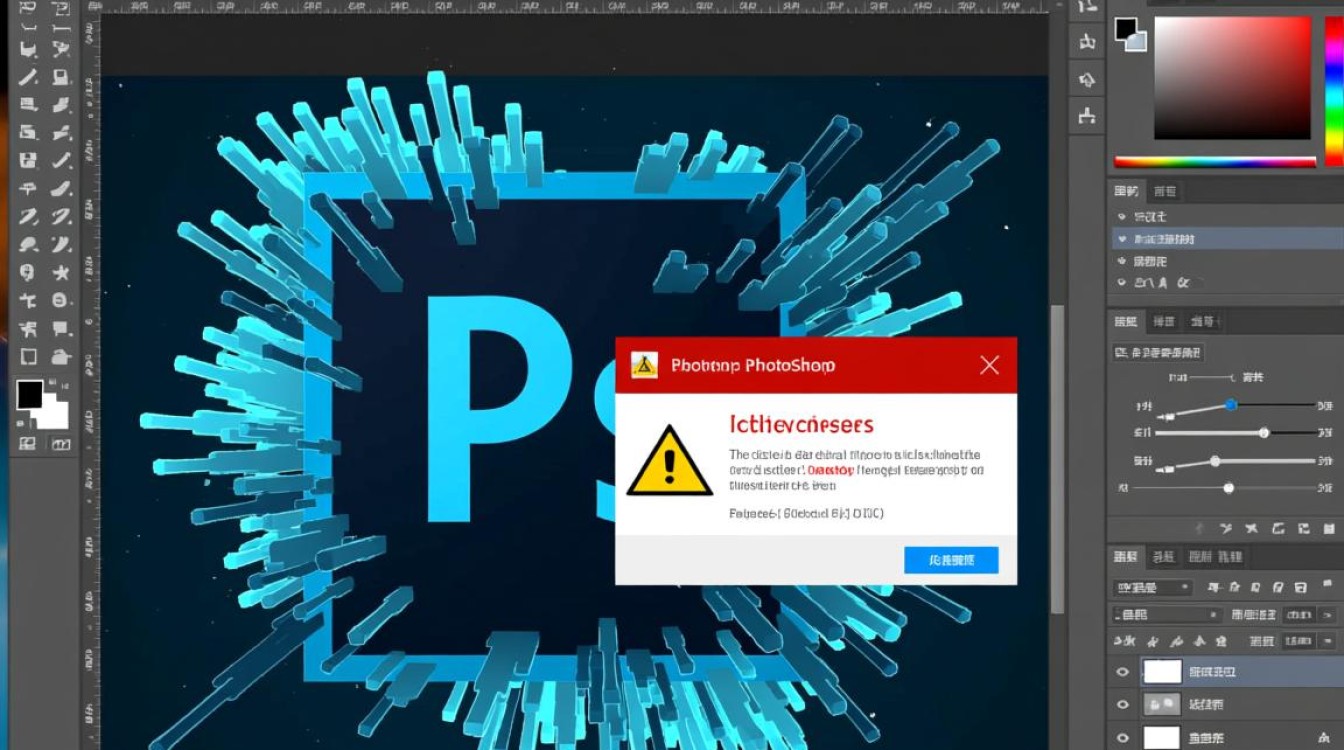Switch to the second Layers panel tab

pyautogui.click(x=1163, y=557)
